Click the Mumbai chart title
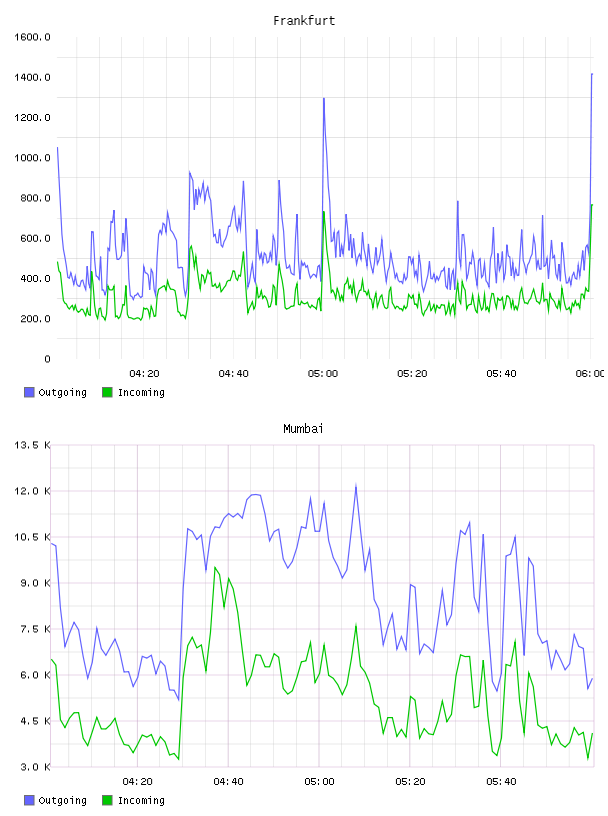 point(303,429)
